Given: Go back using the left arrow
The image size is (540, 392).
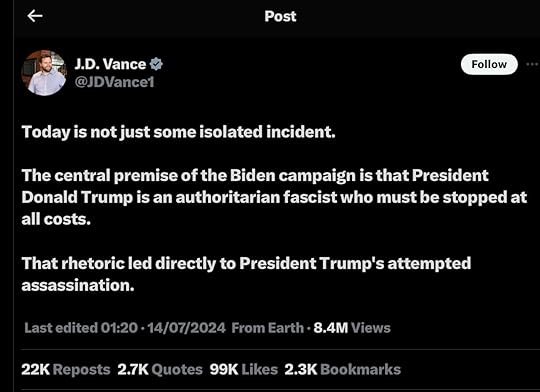Looking at the screenshot, I should click(x=35, y=16).
